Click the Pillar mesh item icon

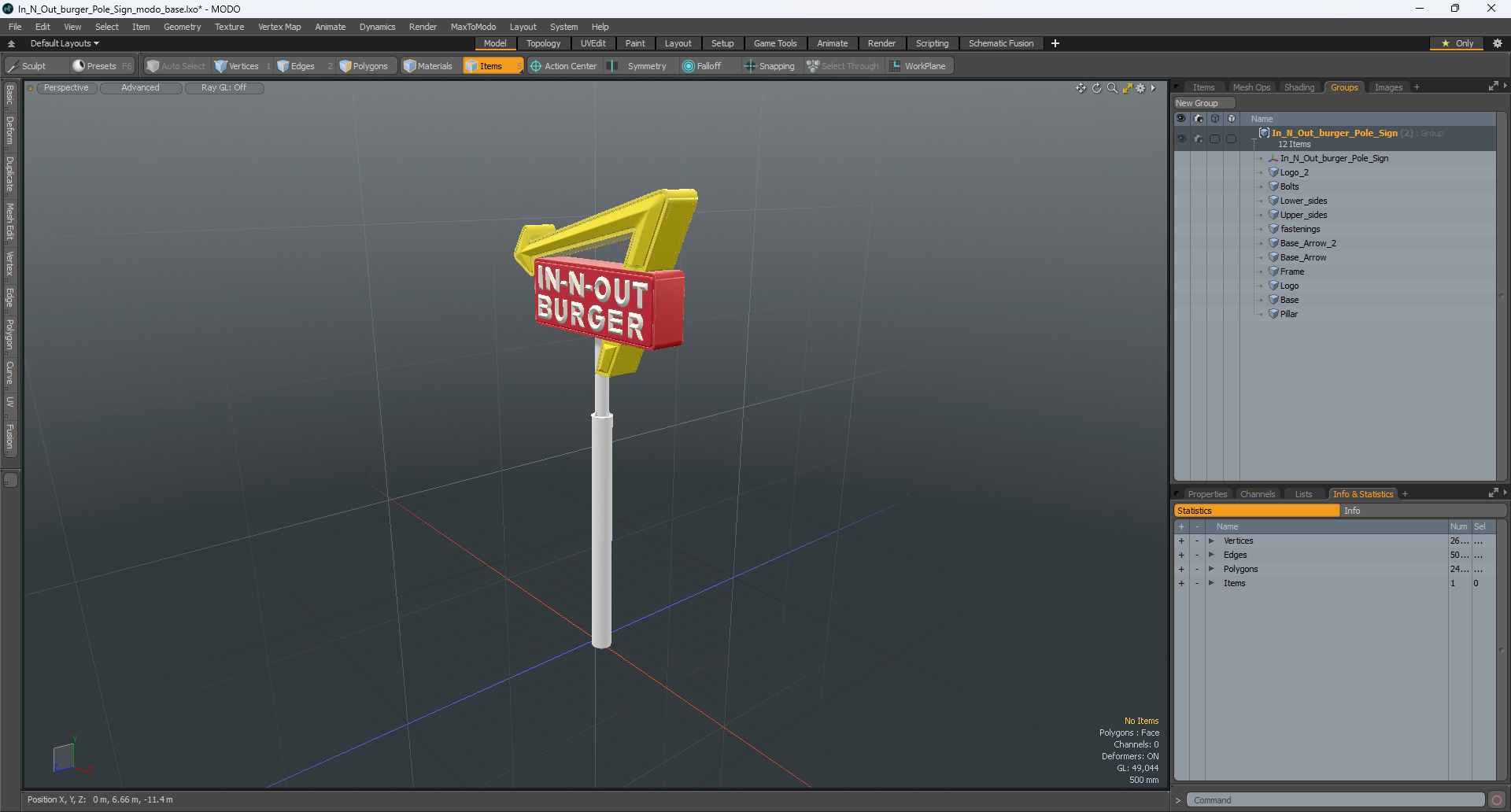click(x=1273, y=314)
